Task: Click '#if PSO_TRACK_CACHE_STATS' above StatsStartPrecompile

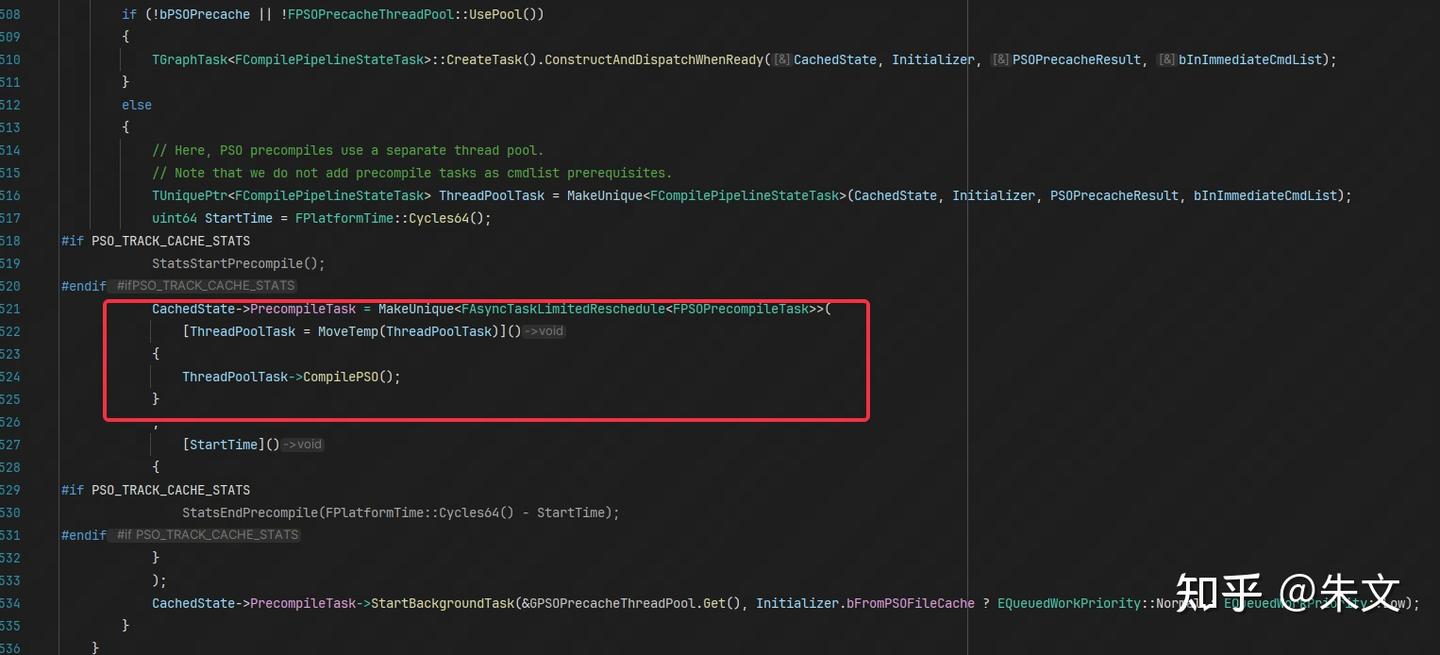Action: coord(155,241)
